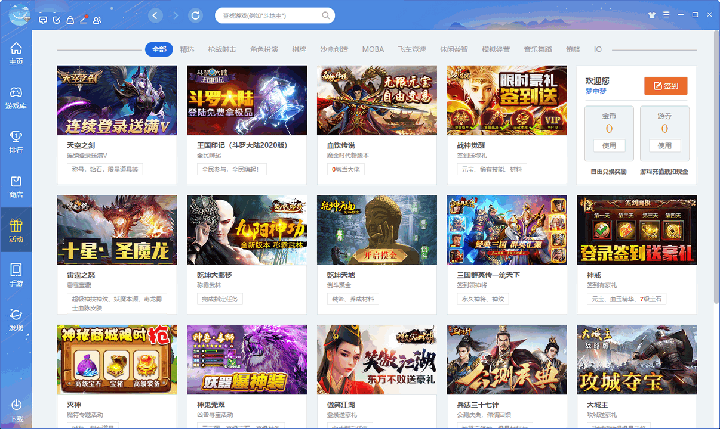Click the bottom-left text link in welcome panel
This screenshot has width=720, height=429.
click(608, 172)
